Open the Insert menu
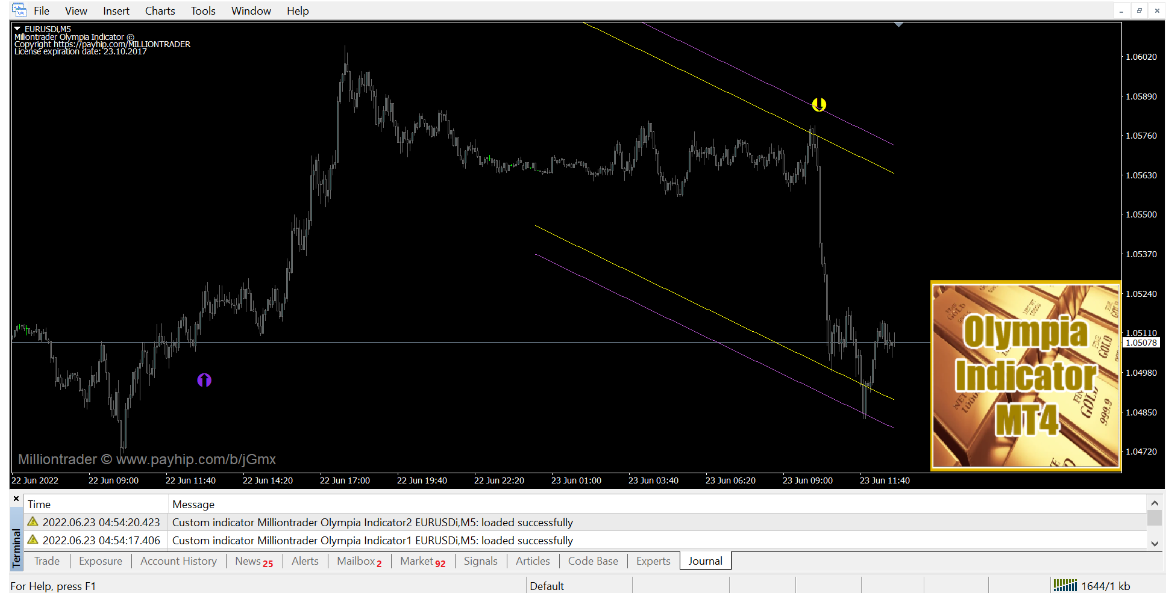Viewport: 1176px width, 593px height. tap(116, 10)
